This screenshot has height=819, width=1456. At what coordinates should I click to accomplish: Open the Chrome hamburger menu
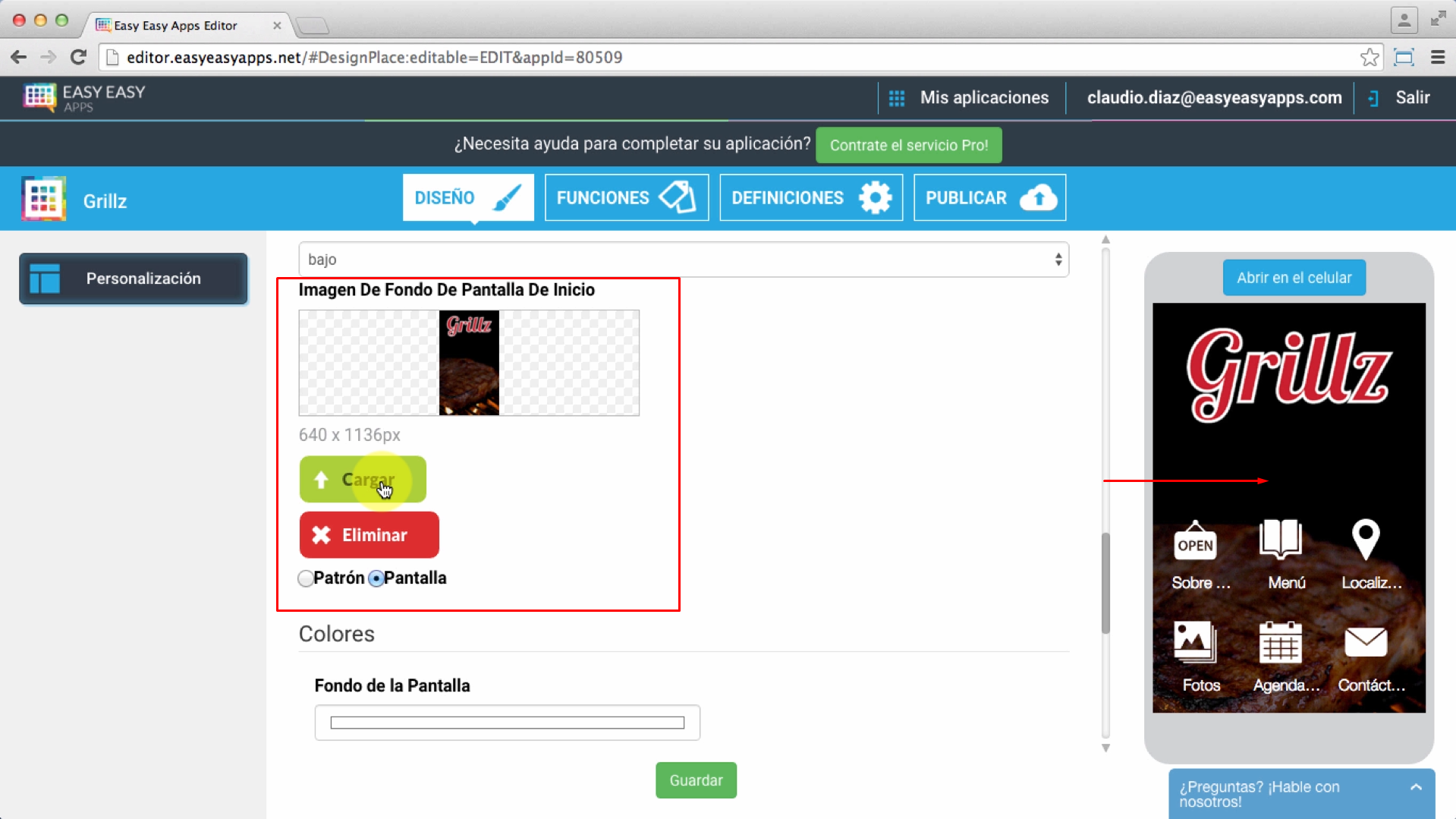[1437, 58]
